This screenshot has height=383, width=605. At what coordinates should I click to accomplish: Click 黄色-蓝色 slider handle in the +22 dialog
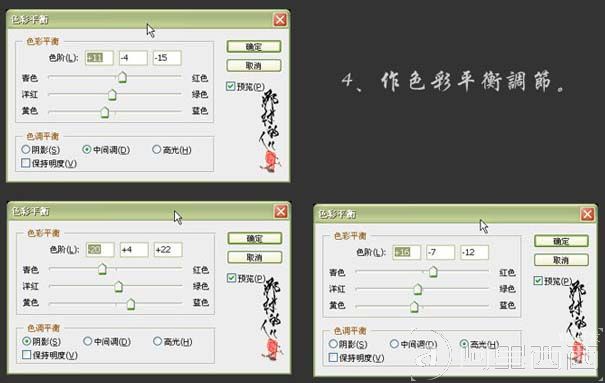click(131, 304)
